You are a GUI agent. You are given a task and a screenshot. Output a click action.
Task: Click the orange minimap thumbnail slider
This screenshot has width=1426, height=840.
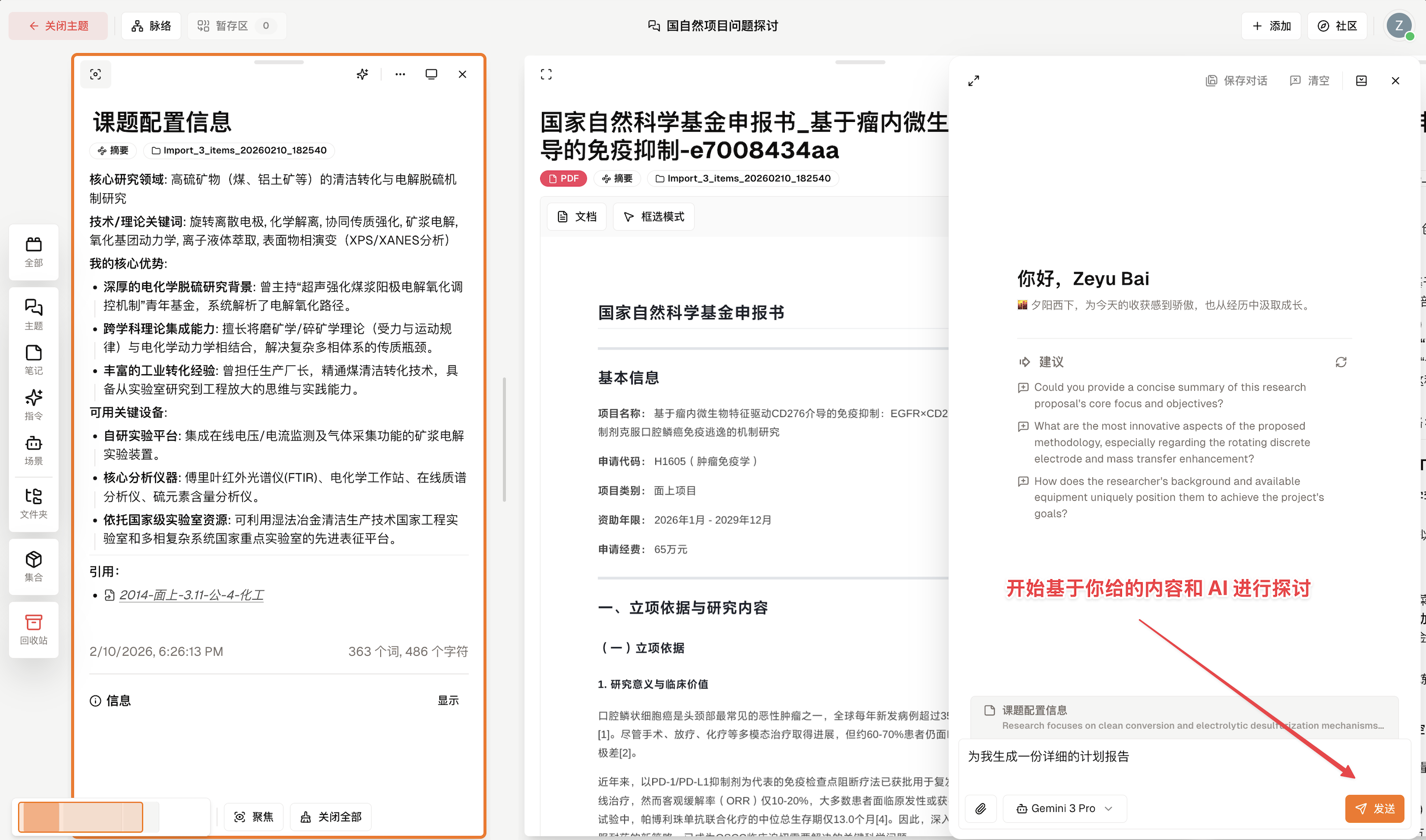(x=80, y=816)
